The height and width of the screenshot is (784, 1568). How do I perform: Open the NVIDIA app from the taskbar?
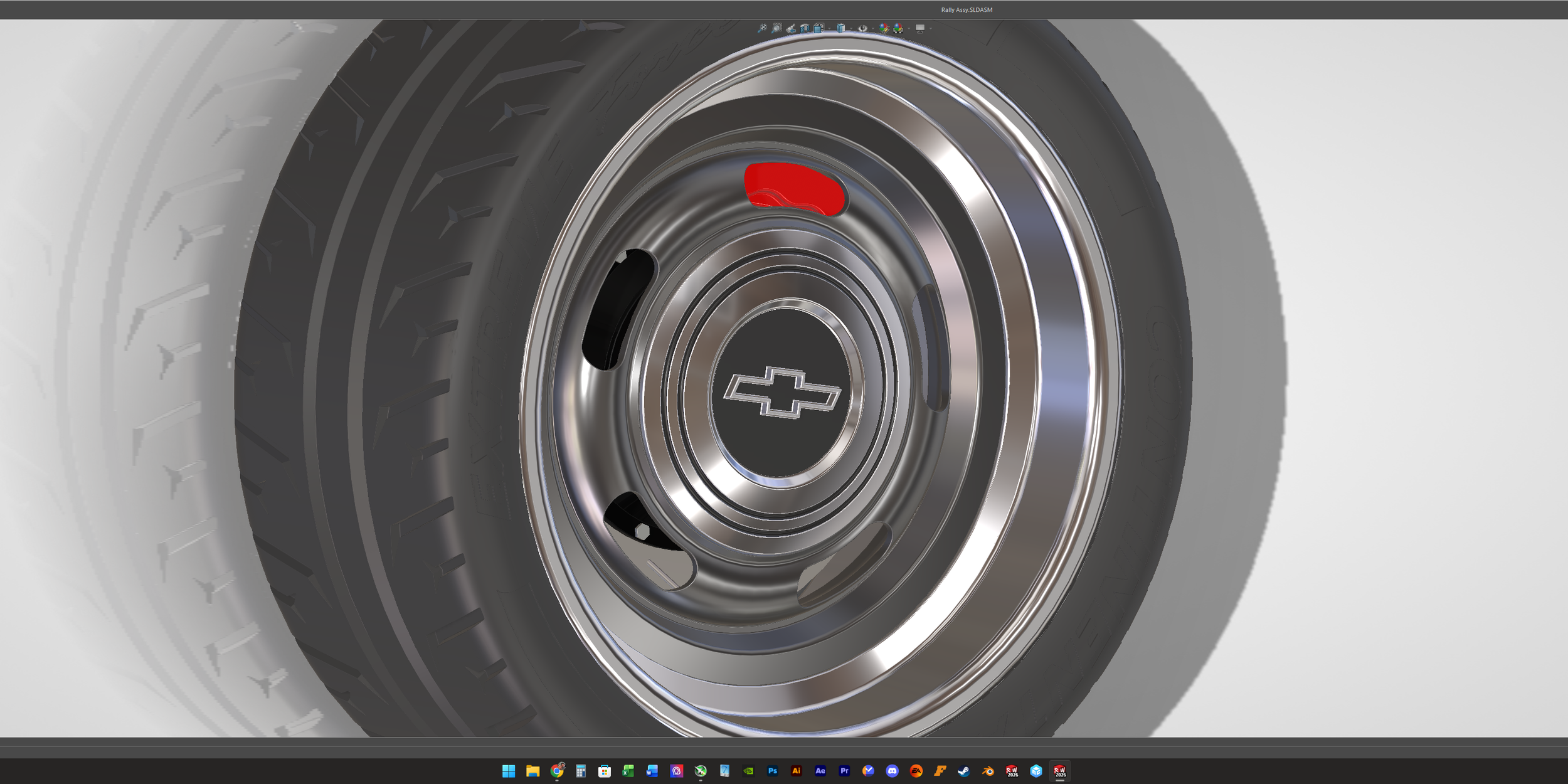point(748,771)
